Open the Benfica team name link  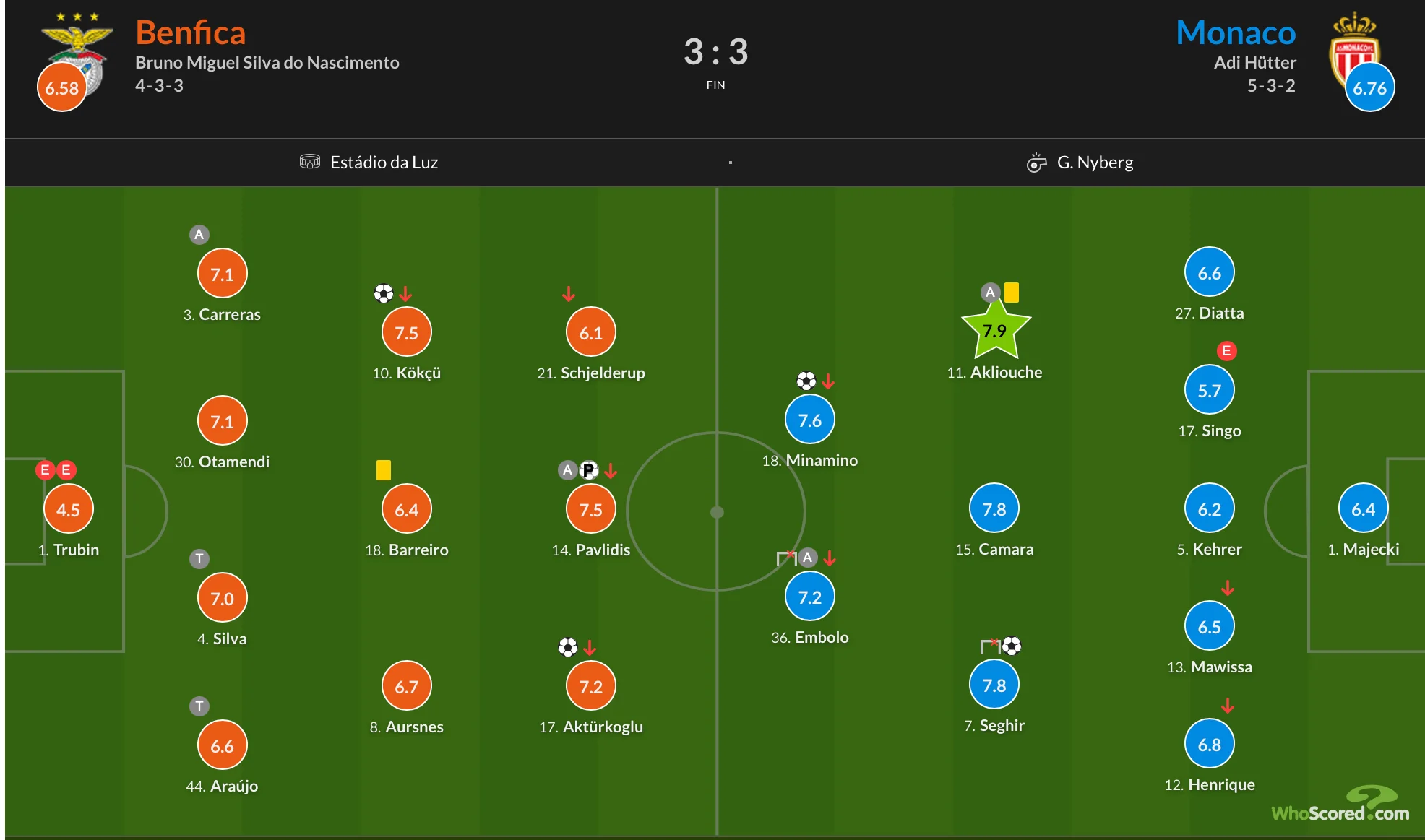pyautogui.click(x=191, y=33)
